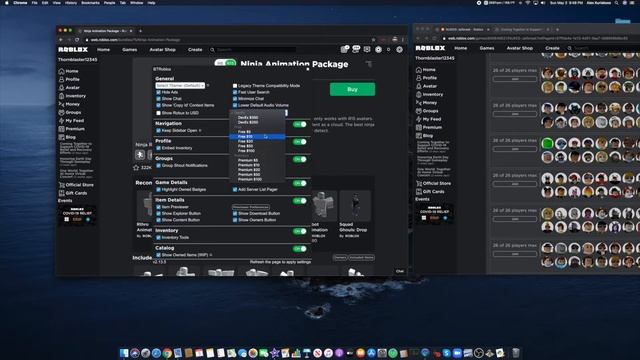Open Chat bar in left window

[400, 271]
